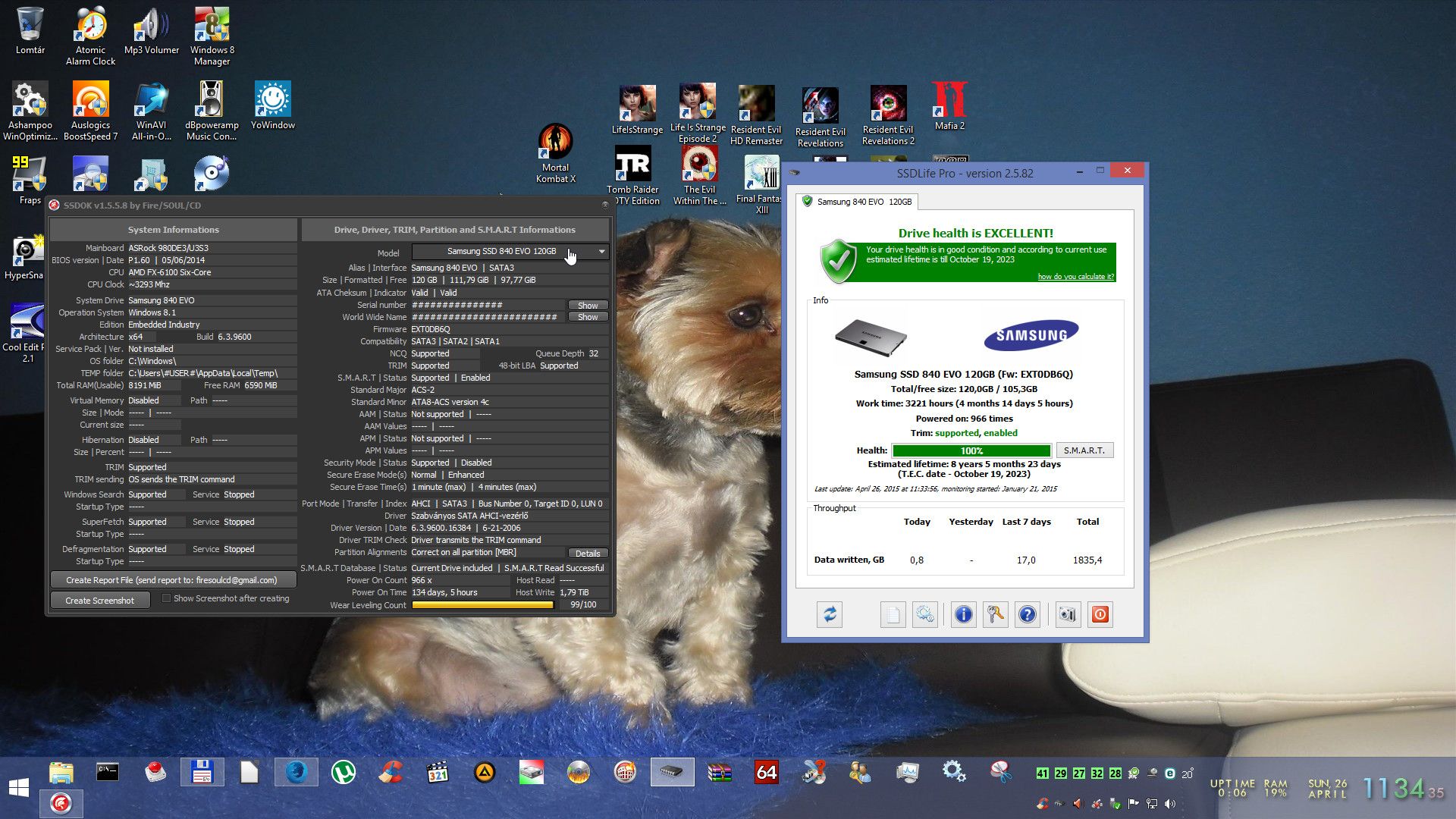This screenshot has height=819, width=1456.
Task: Click the SSDLife Health 100% bar
Action: pos(971,450)
